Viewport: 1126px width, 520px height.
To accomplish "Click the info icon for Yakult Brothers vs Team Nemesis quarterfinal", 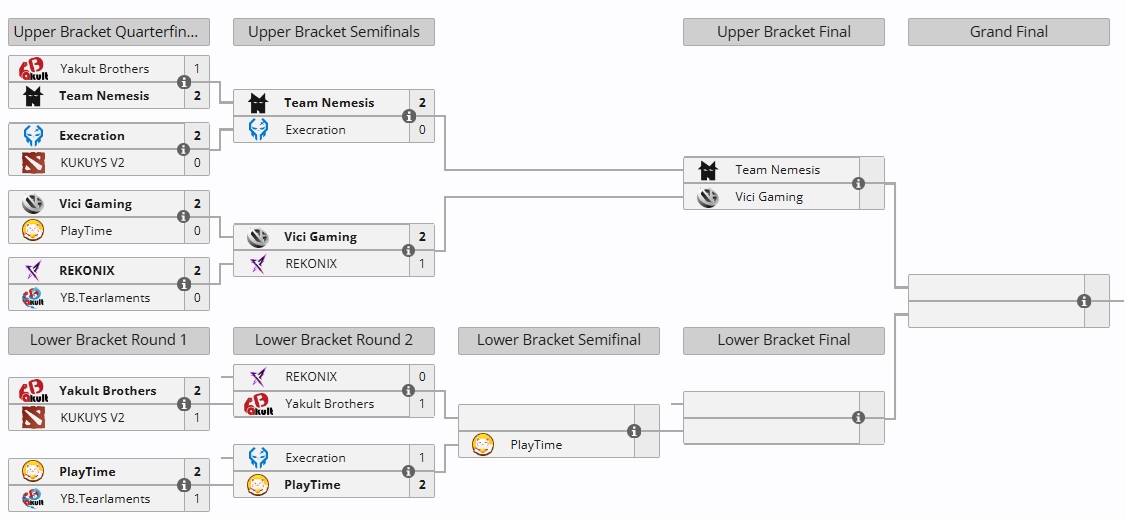I will [x=184, y=82].
